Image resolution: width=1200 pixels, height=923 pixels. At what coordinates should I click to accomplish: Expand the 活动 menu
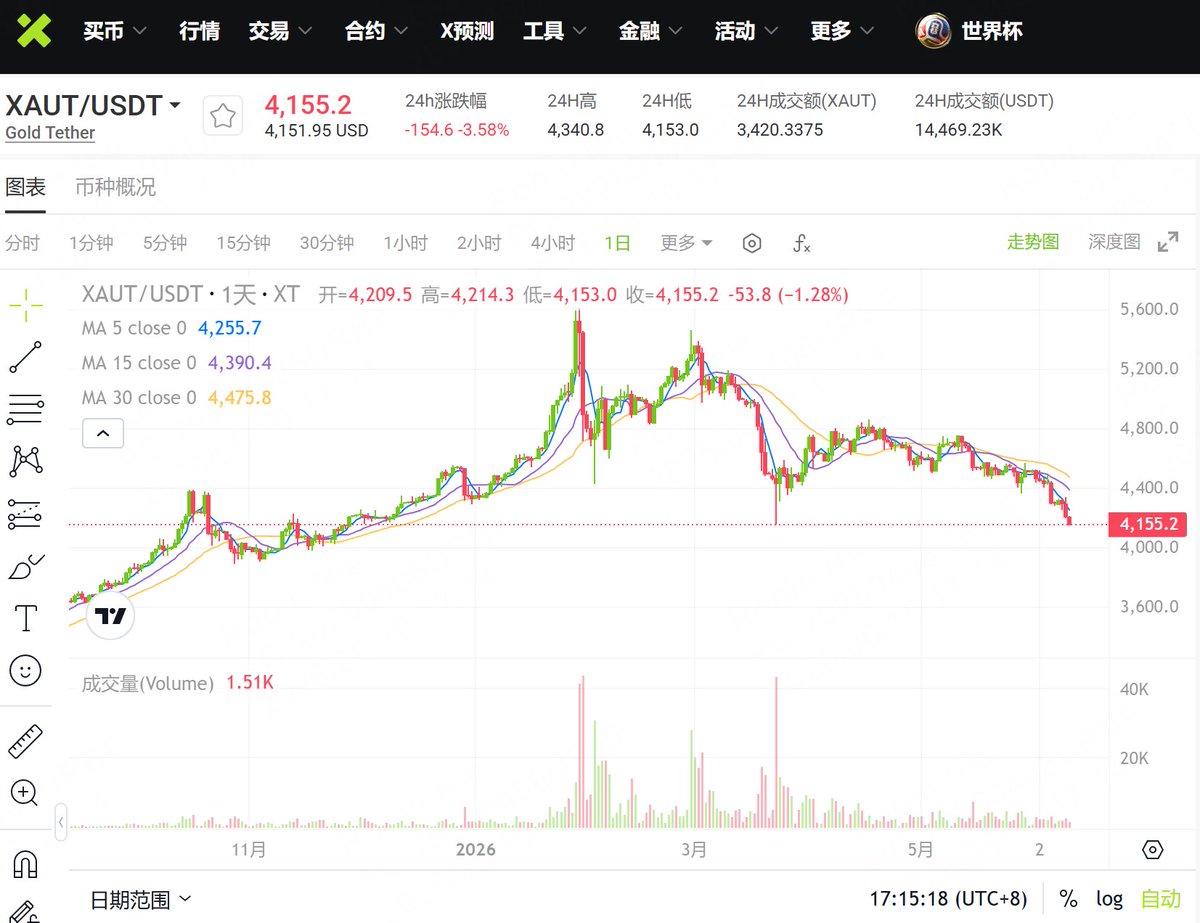[x=746, y=32]
